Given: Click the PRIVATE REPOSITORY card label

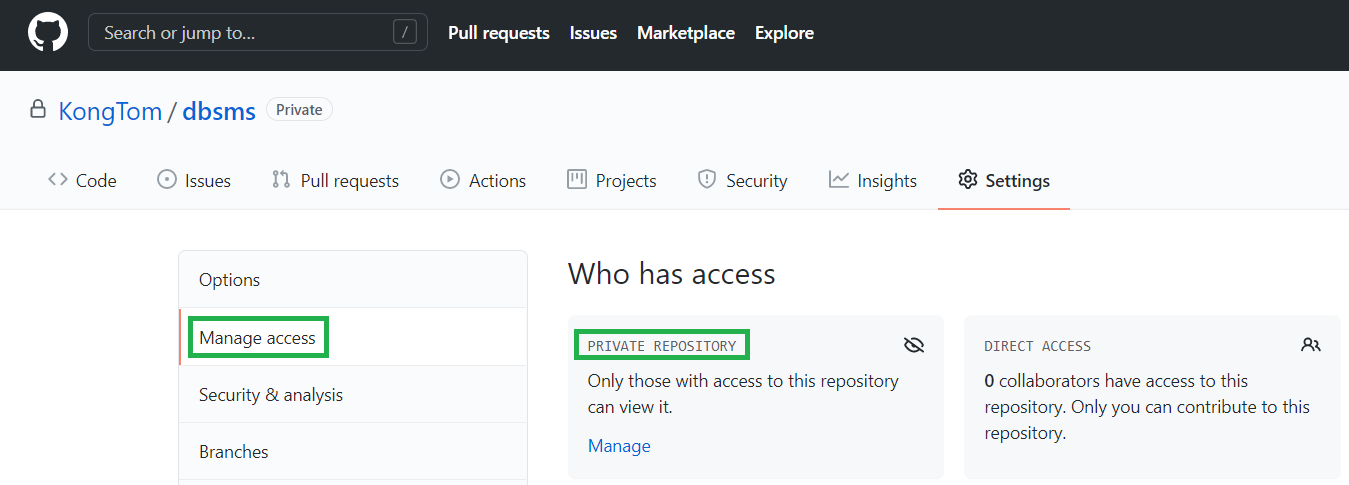Looking at the screenshot, I should pos(662,346).
